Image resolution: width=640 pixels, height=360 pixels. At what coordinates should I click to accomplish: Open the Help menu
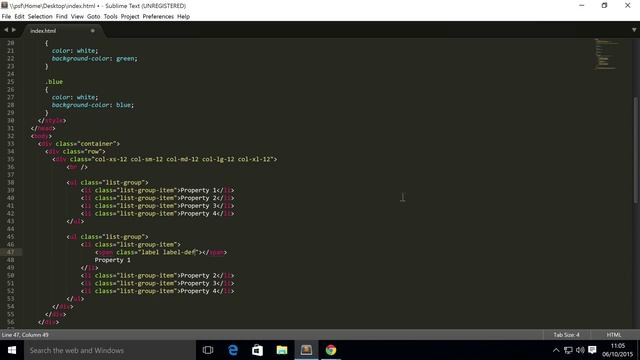[183, 16]
